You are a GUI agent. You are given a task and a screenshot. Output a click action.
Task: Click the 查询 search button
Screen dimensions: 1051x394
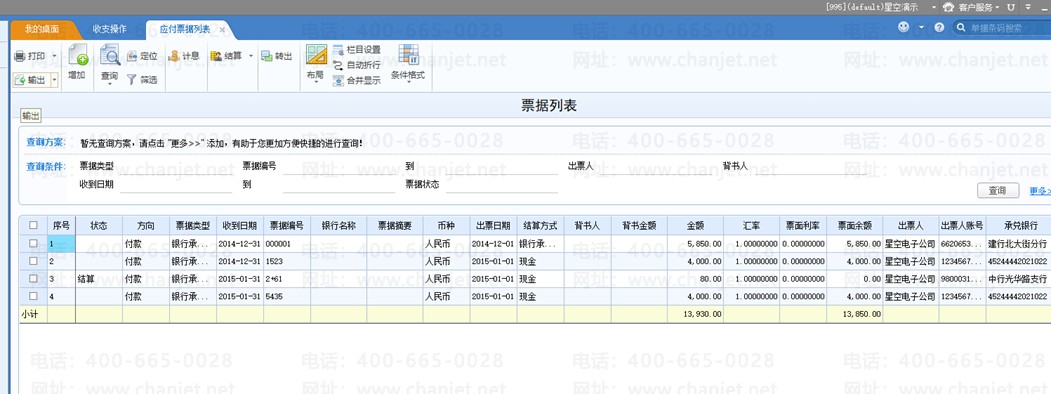pyautogui.click(x=997, y=191)
